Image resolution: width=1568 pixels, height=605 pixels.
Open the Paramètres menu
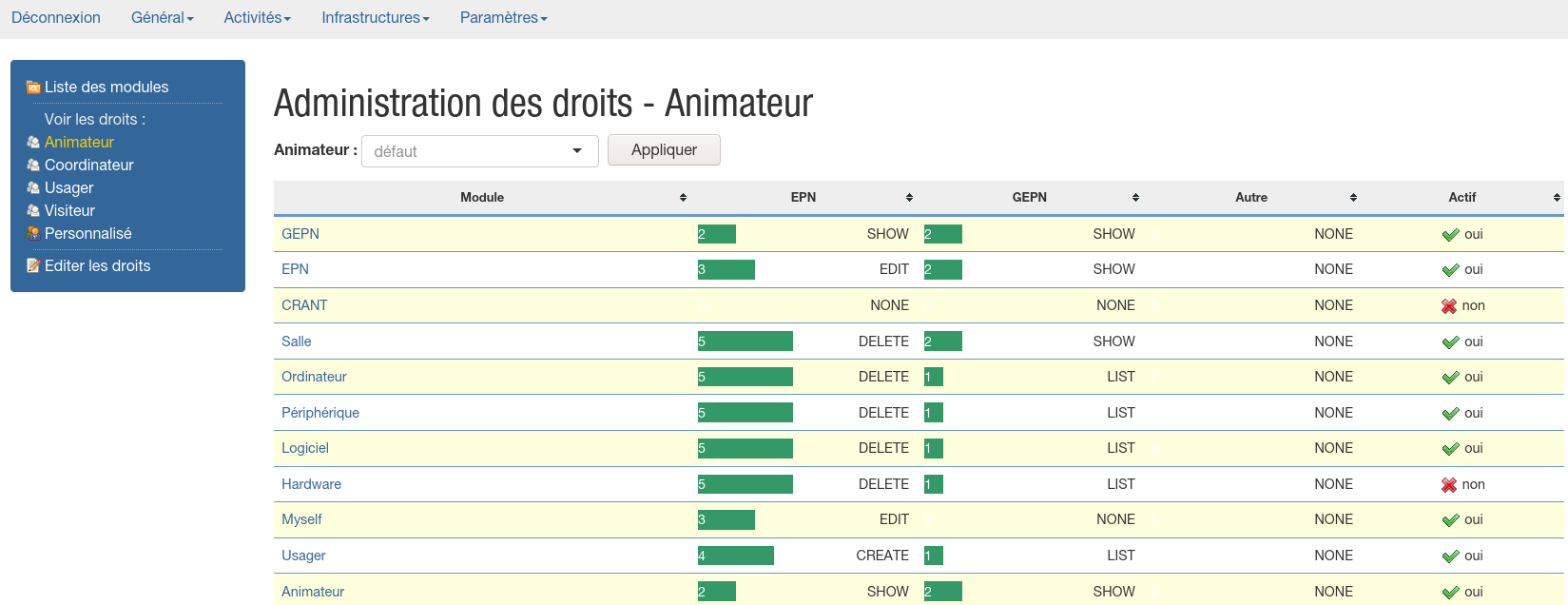click(503, 18)
